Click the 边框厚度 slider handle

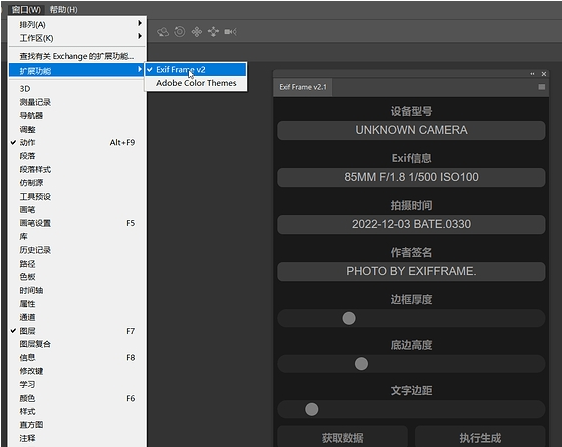[x=349, y=318]
